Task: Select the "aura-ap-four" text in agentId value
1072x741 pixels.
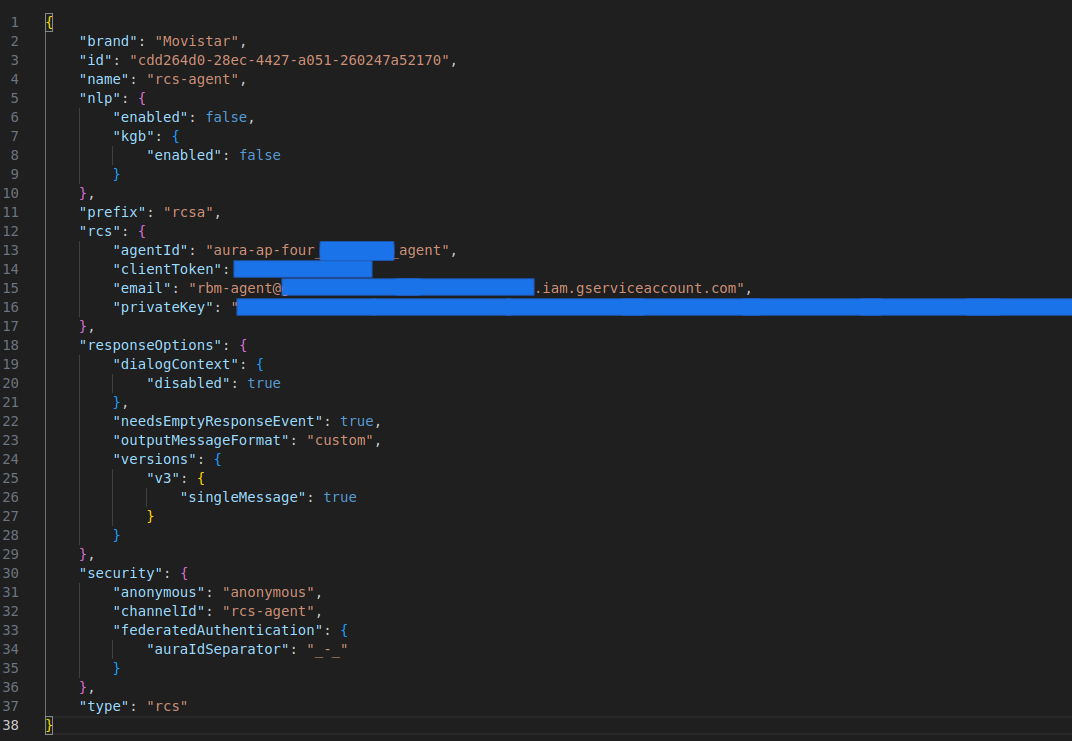Action: click(x=264, y=251)
